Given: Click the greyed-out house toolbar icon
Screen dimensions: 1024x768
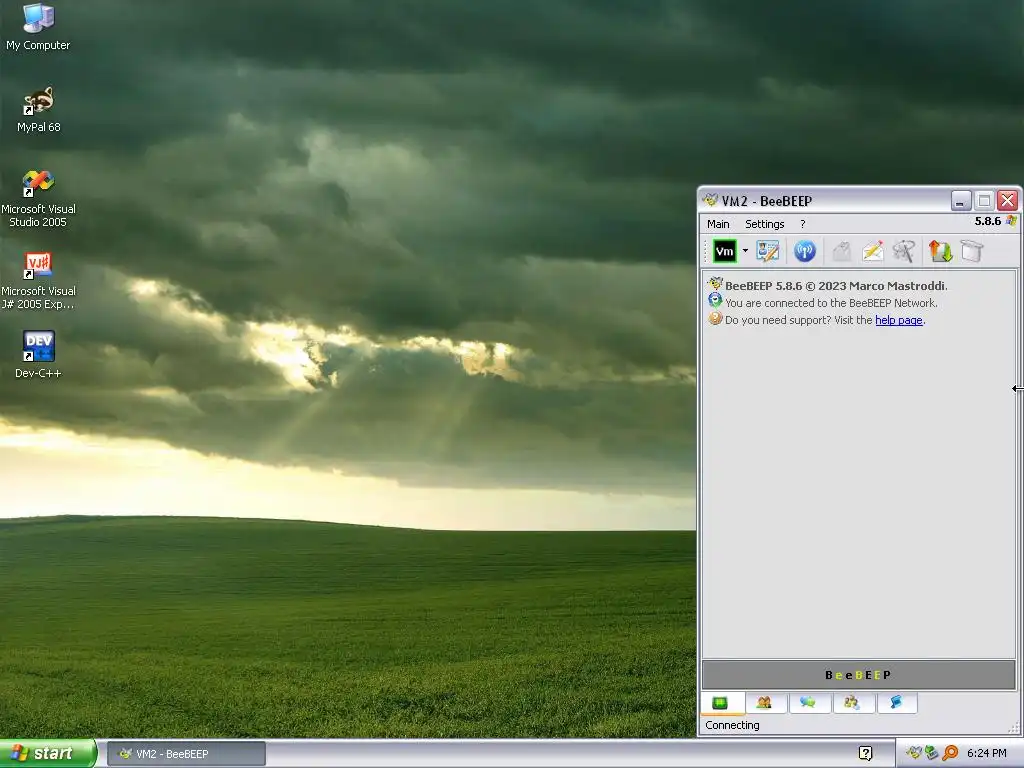Looking at the screenshot, I should (842, 251).
